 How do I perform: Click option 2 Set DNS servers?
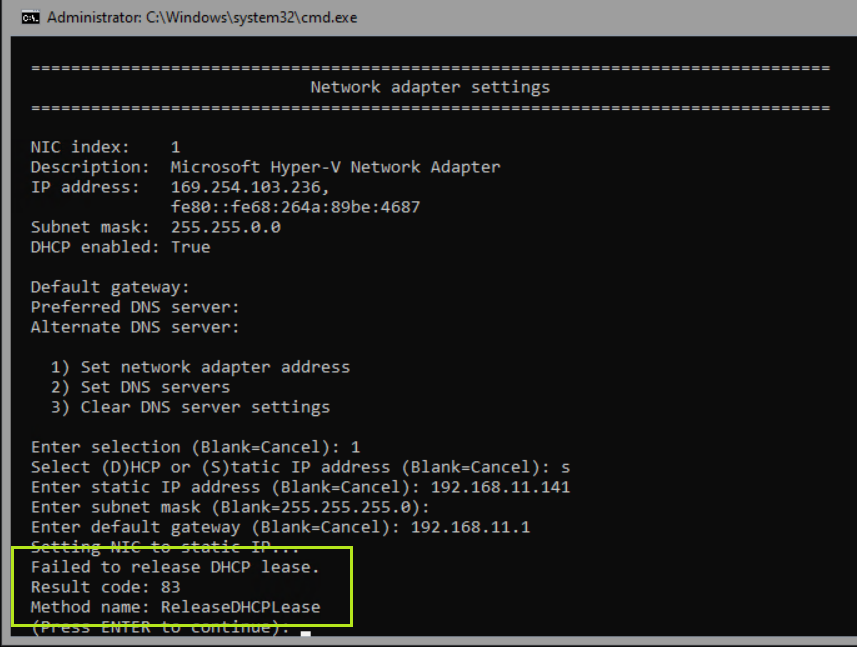[x=140, y=387]
